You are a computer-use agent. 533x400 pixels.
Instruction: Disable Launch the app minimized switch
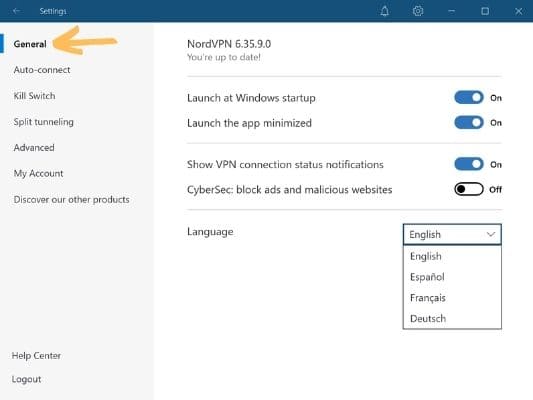coord(469,122)
